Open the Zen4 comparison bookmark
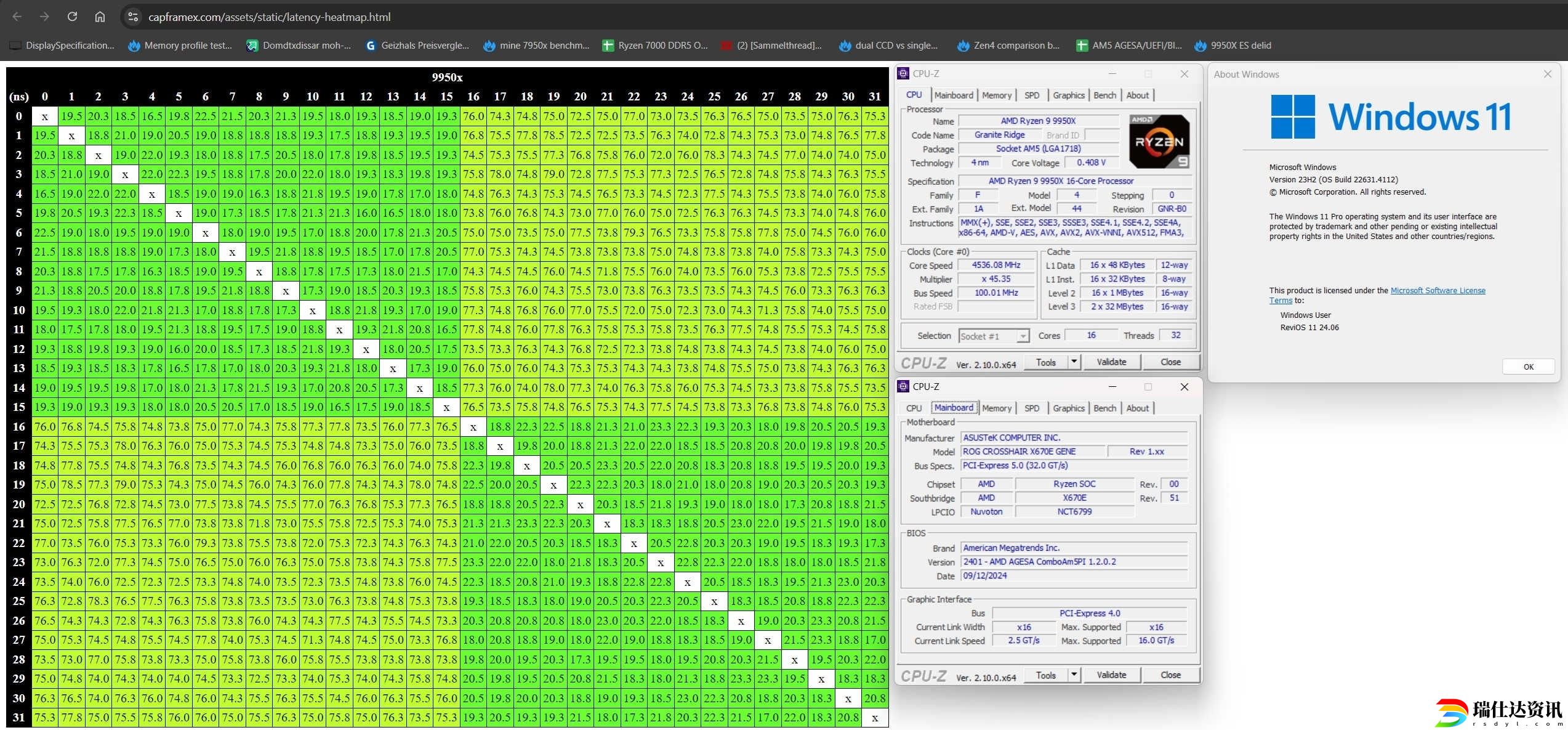Screen dimensions: 1568x730 tap(1008, 45)
